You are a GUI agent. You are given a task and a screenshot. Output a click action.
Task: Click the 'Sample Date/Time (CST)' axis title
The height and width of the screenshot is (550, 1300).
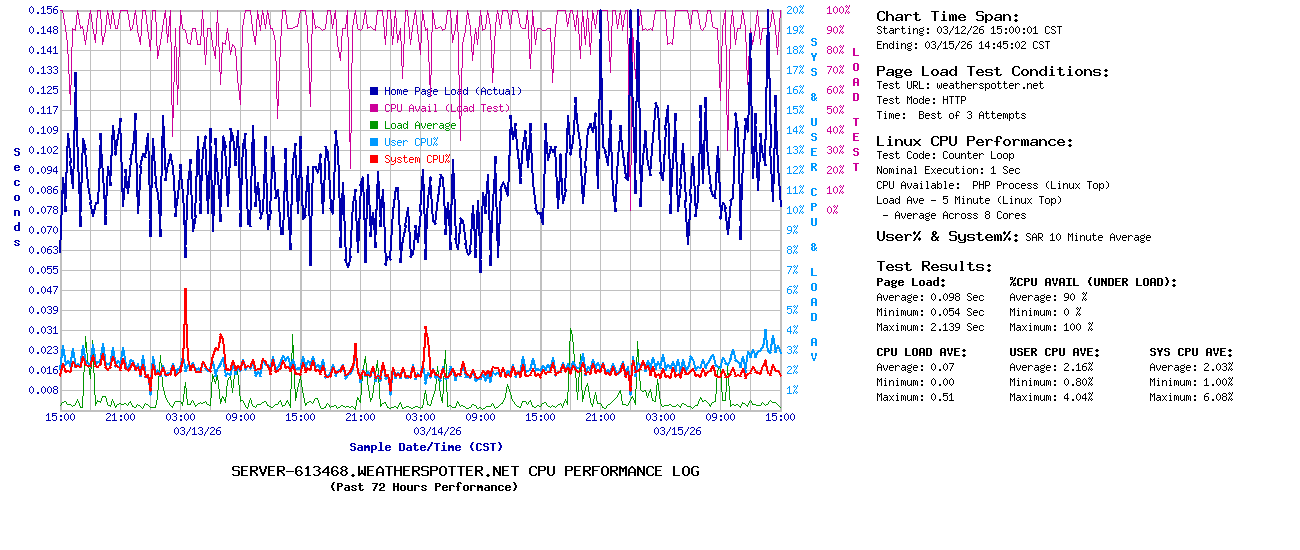click(x=426, y=447)
